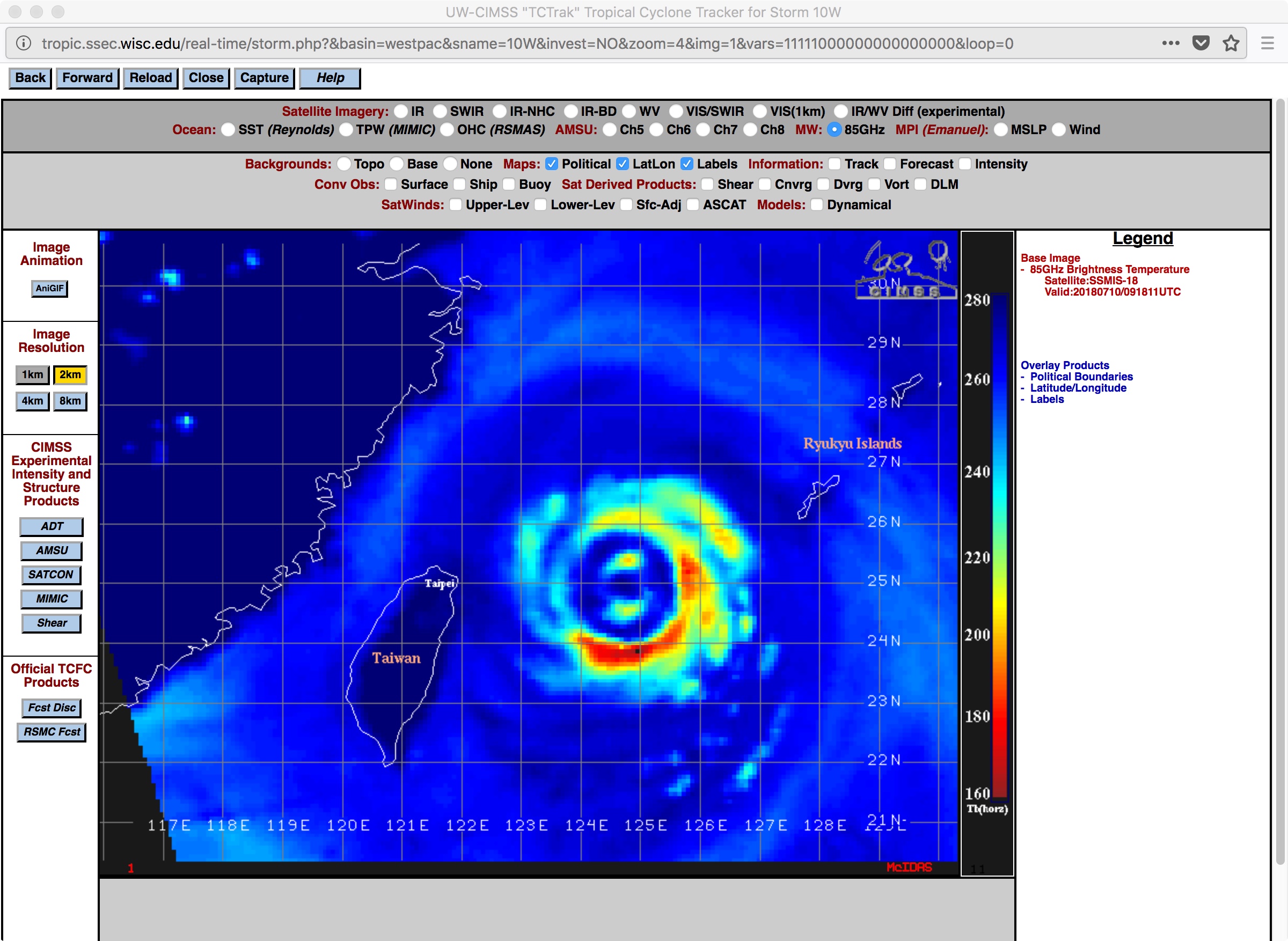This screenshot has width=1288, height=941.
Task: Select MPI Wind radio button
Action: click(1059, 130)
